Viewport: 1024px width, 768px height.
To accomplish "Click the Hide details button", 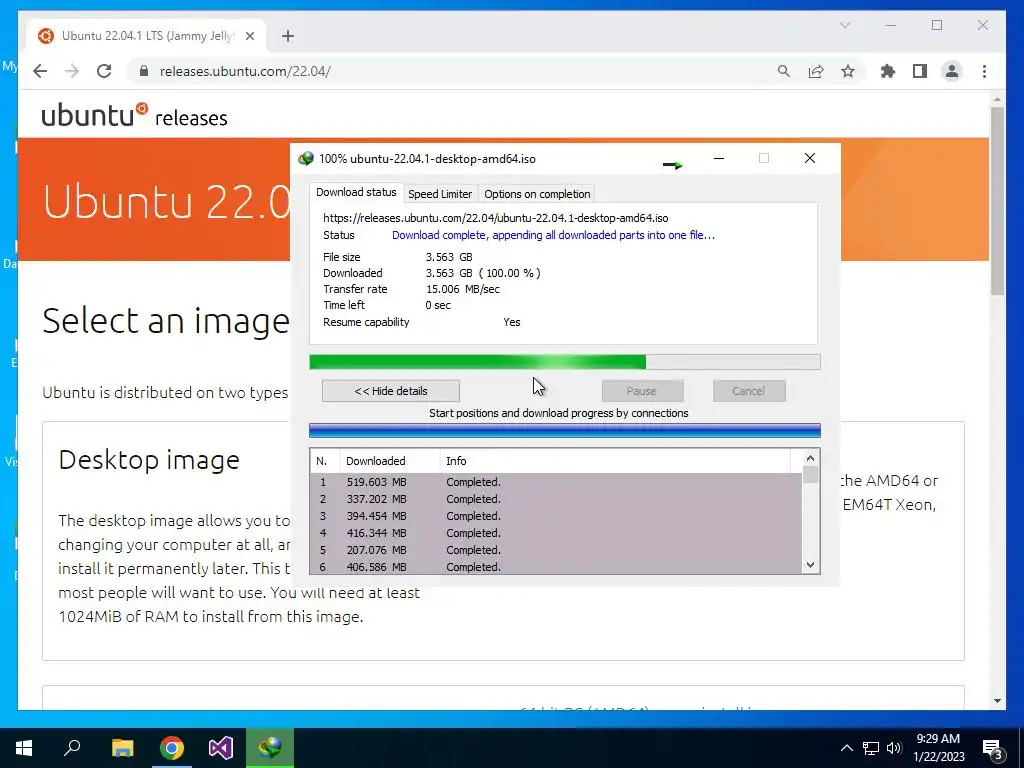I will point(391,391).
